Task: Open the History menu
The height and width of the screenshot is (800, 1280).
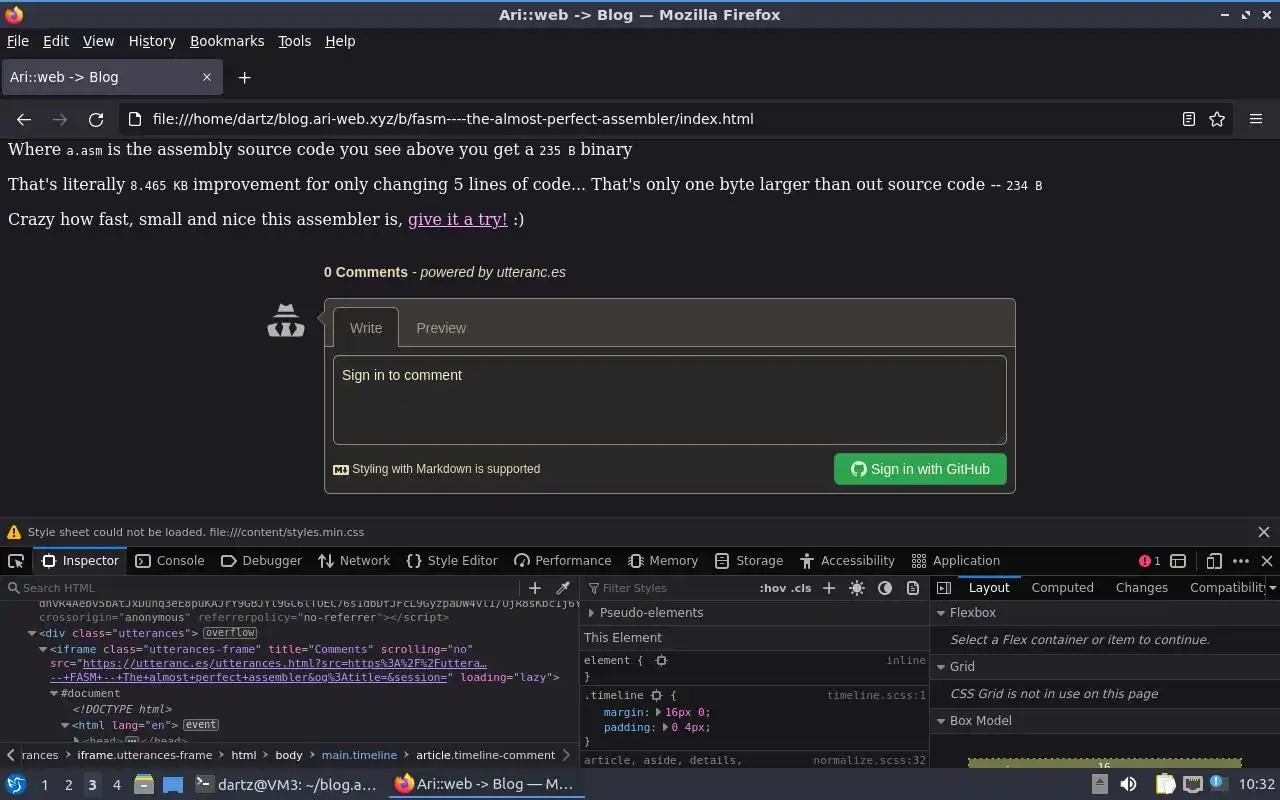Action: coord(152,41)
